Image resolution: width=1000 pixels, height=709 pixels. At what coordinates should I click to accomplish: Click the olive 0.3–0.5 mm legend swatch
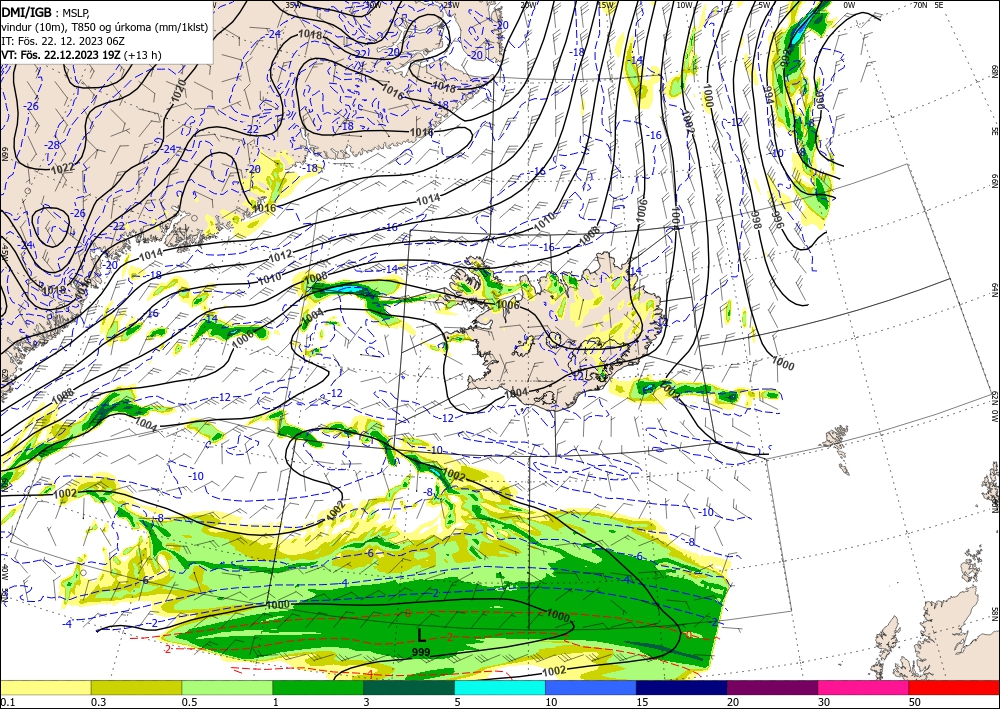pyautogui.click(x=136, y=687)
